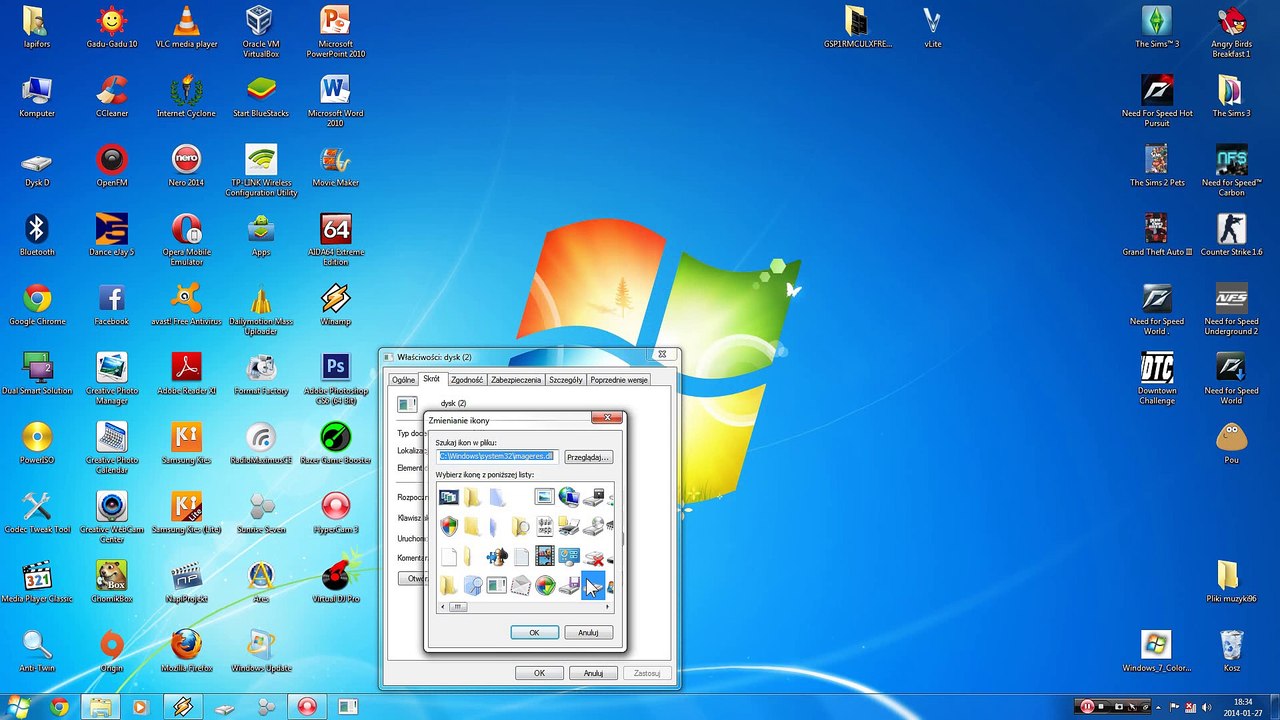
Task: Click OK in the Właściwości dysk (2) window
Action: tap(539, 673)
